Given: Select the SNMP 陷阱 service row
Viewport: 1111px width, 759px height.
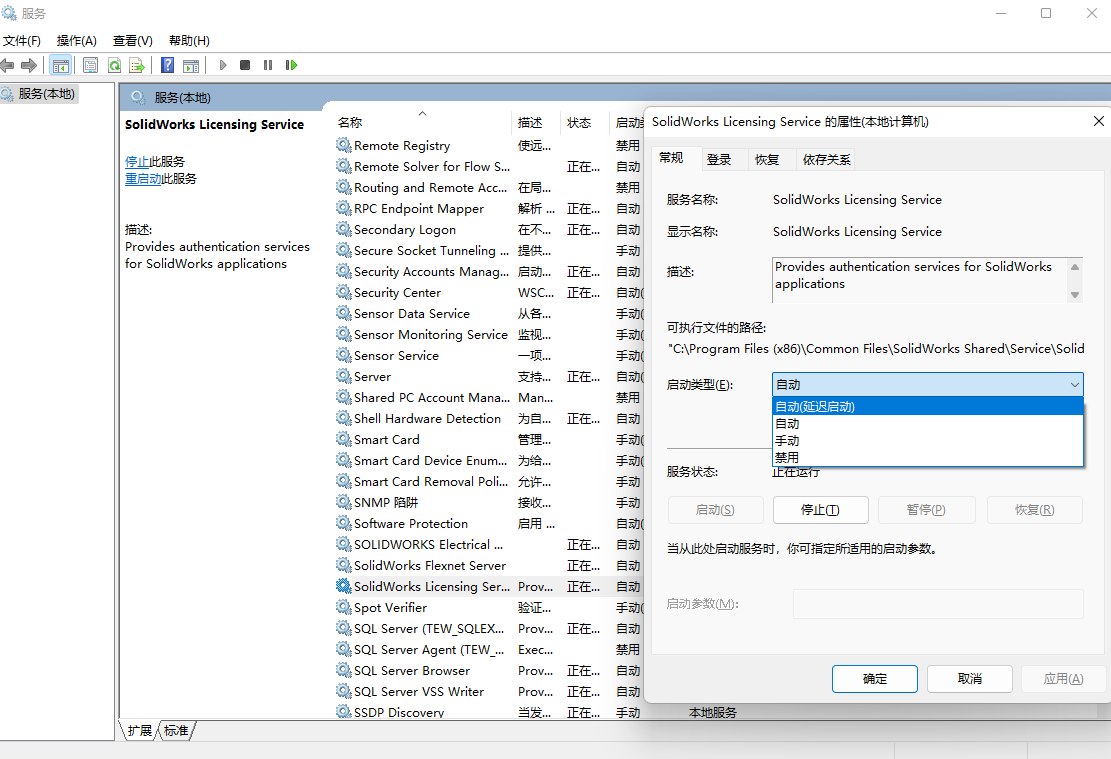Looking at the screenshot, I should click(489, 502).
